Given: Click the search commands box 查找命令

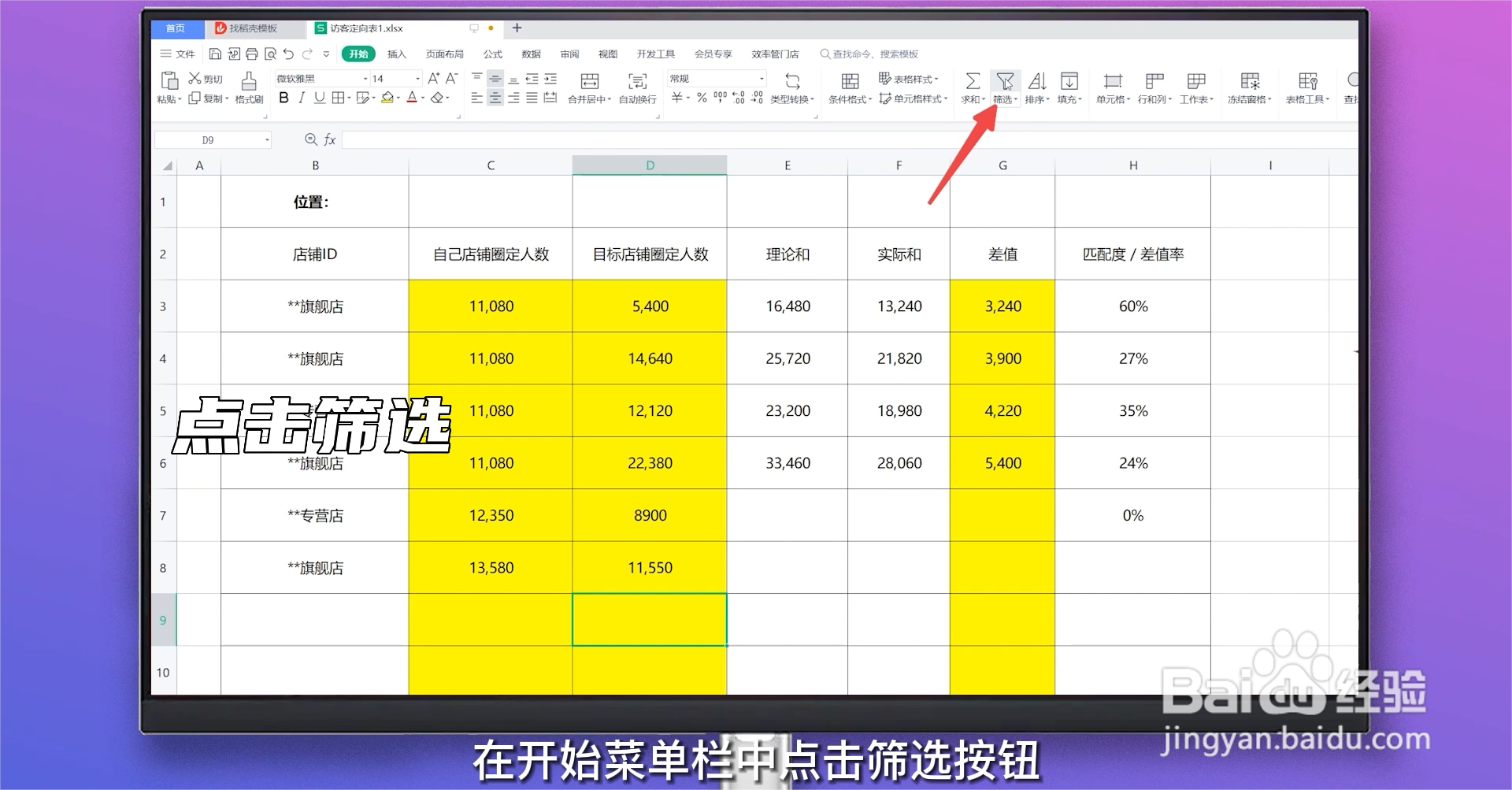Looking at the screenshot, I should pos(869,54).
